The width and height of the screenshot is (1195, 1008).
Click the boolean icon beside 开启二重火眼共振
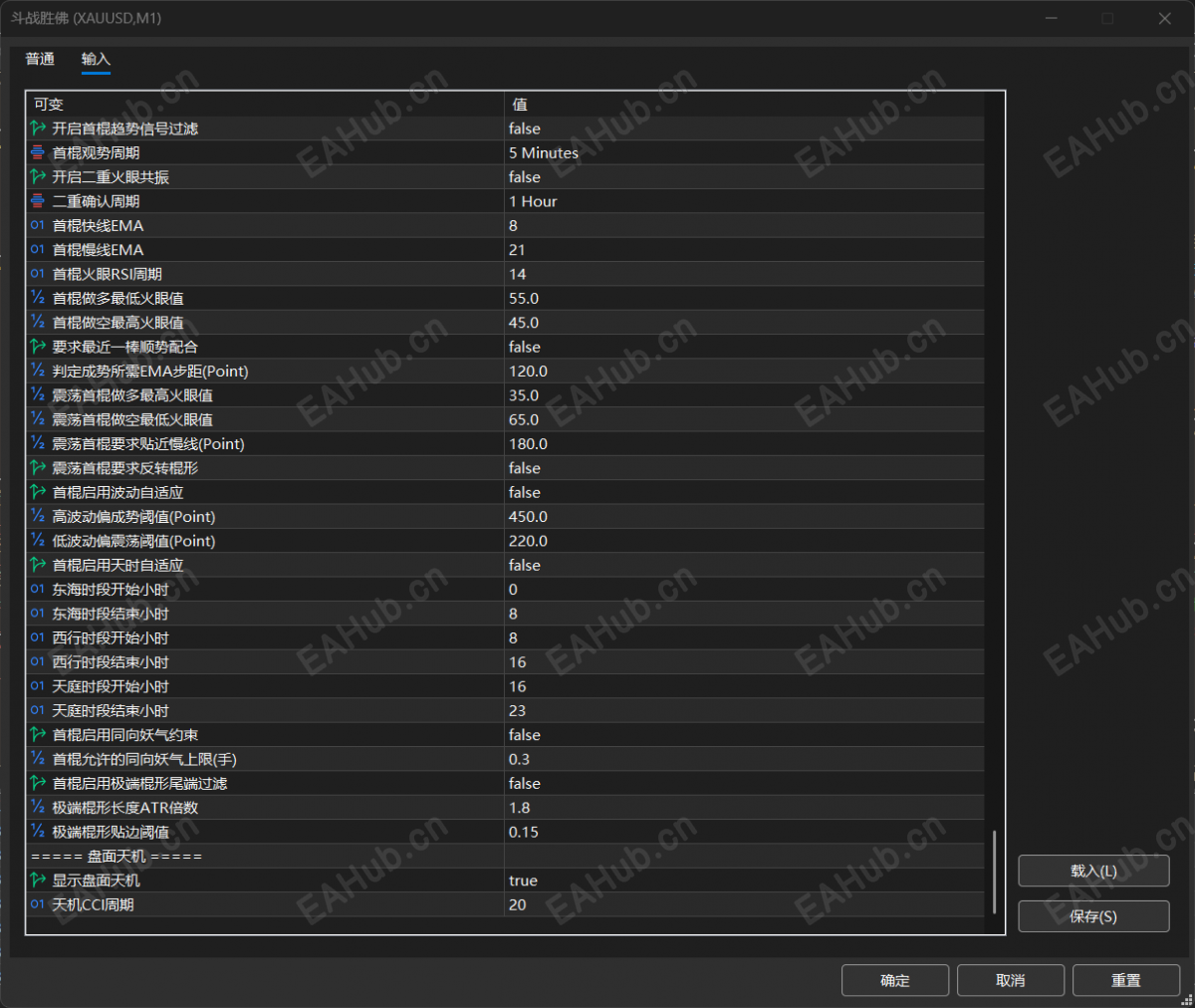[x=38, y=176]
